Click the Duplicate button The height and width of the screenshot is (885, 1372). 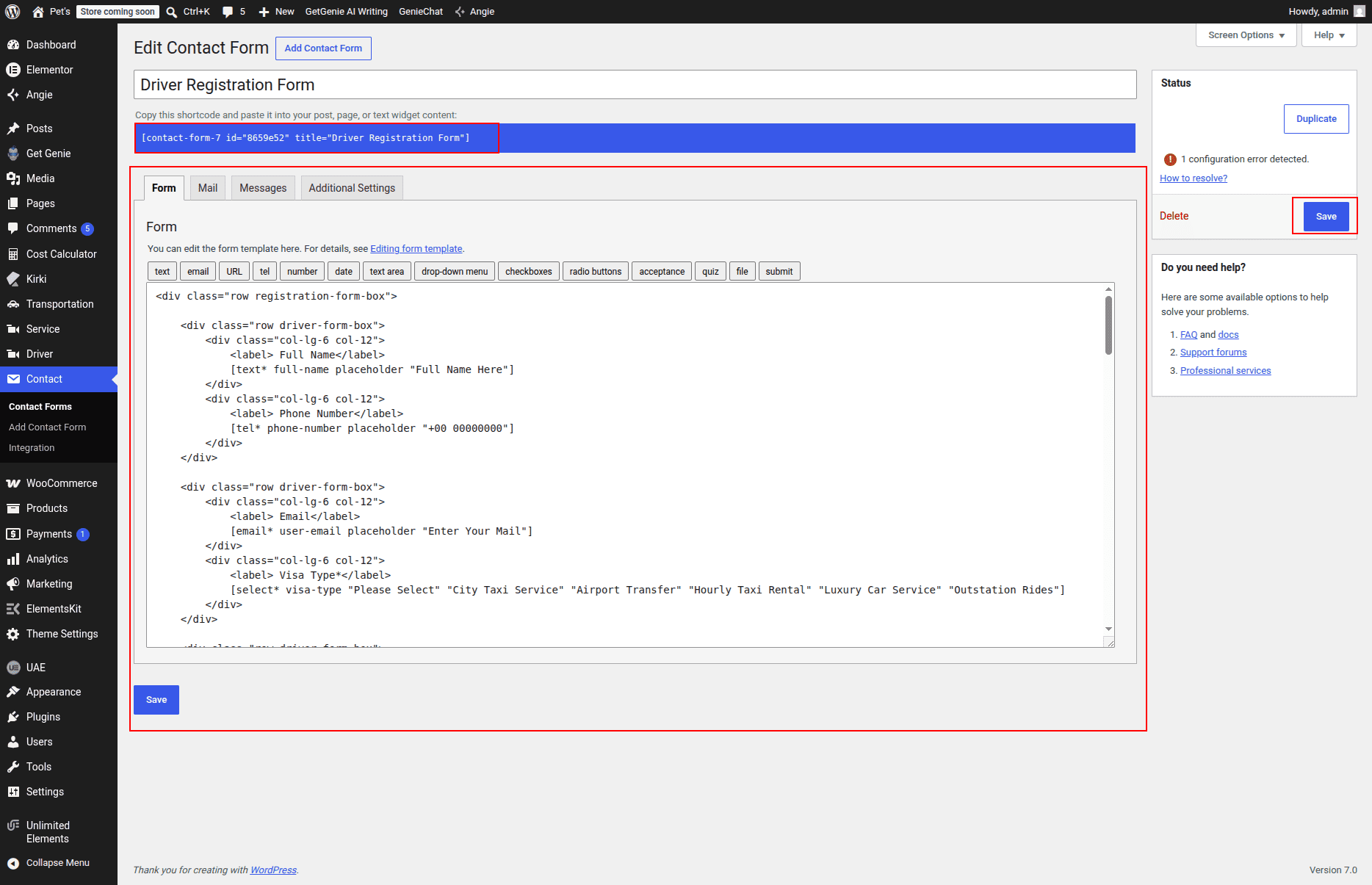[x=1316, y=119]
